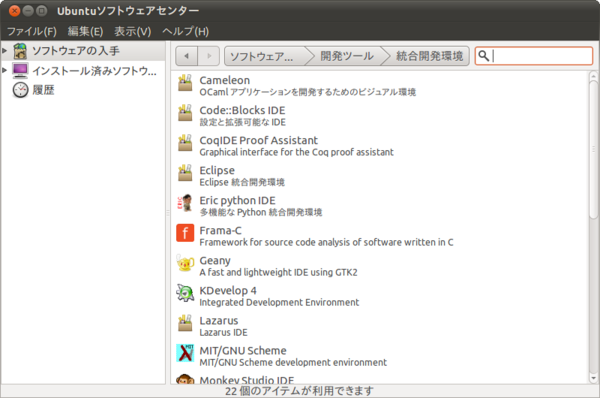Go back with the left arrow button
This screenshot has height=398, width=600.
tap(186, 56)
